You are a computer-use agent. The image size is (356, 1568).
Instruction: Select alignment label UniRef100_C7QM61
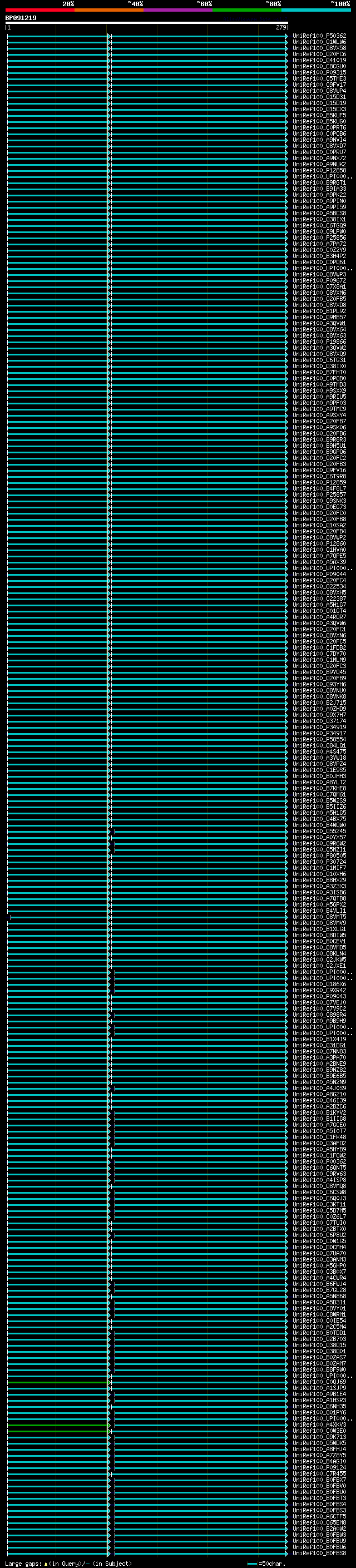pos(319,794)
